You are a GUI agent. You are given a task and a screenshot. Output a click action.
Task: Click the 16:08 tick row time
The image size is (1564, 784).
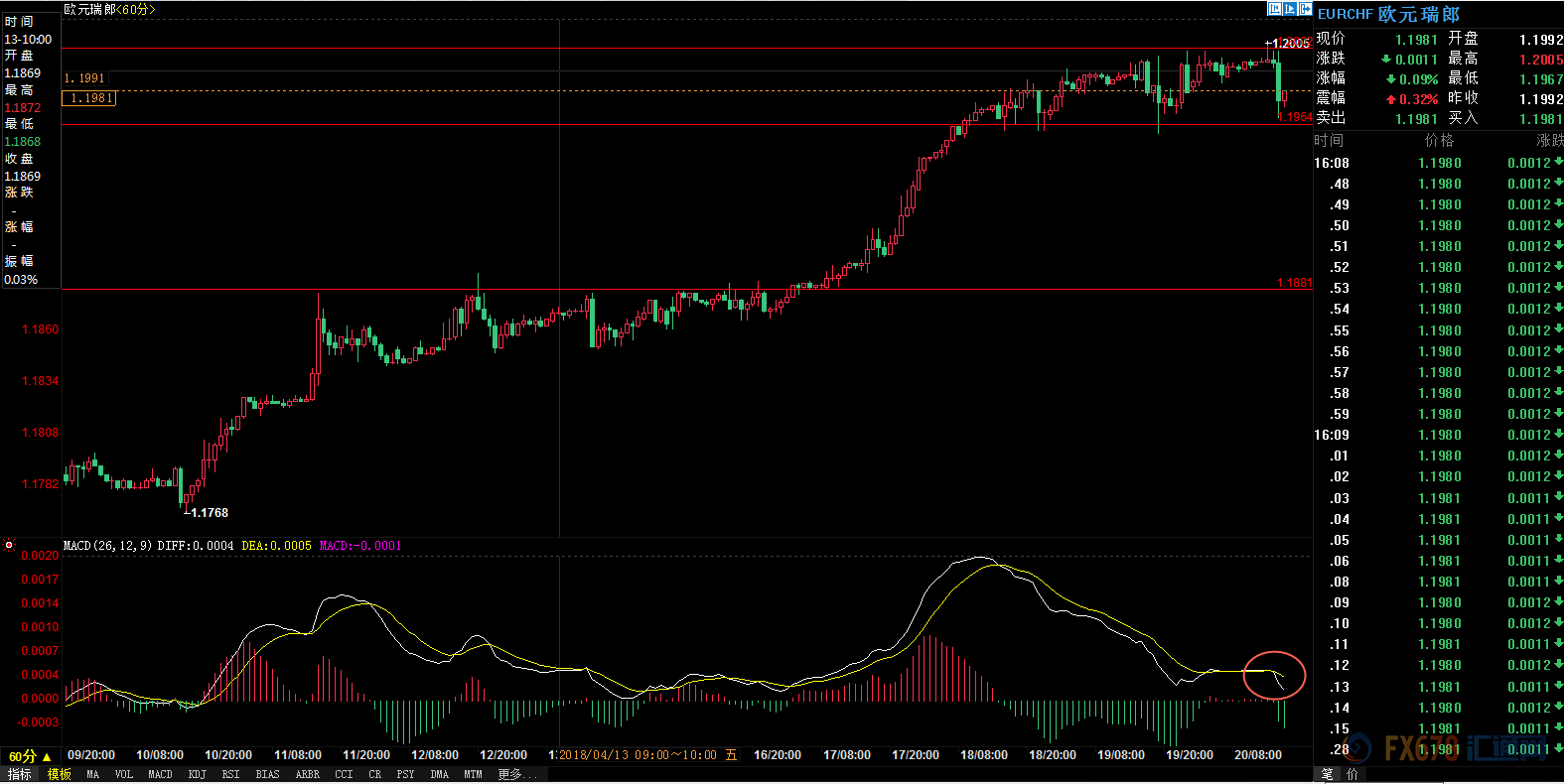tap(1332, 163)
